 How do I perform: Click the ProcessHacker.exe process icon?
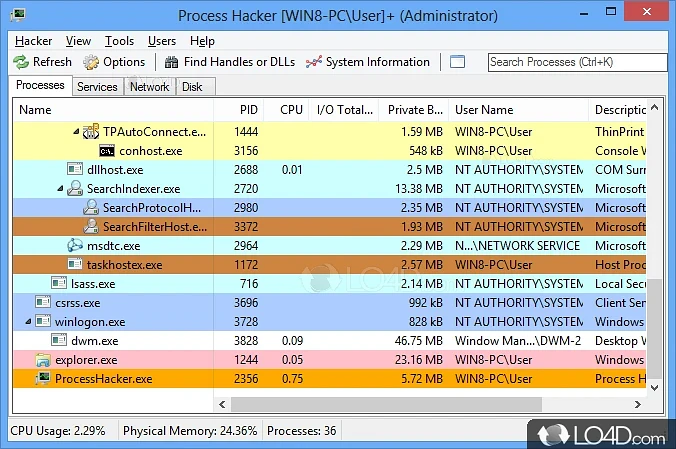tap(43, 379)
